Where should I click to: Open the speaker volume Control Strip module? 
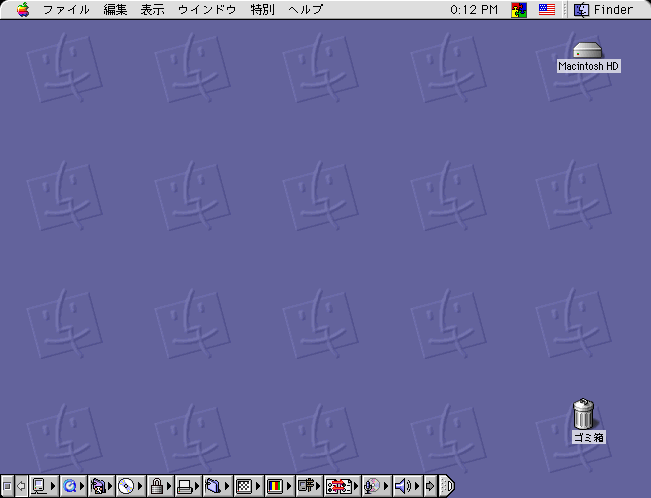click(407, 486)
